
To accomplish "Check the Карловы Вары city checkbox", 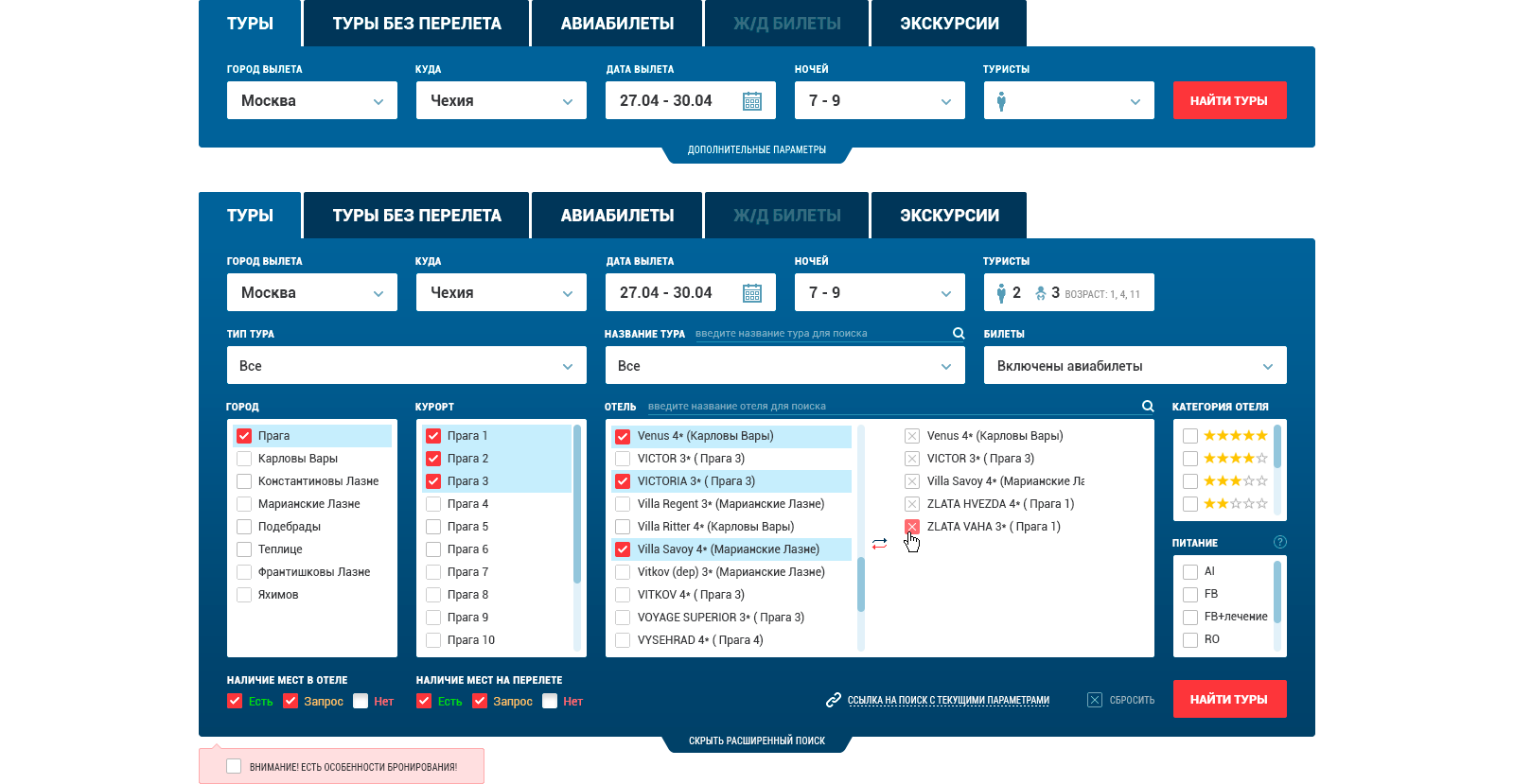I will pos(244,459).
